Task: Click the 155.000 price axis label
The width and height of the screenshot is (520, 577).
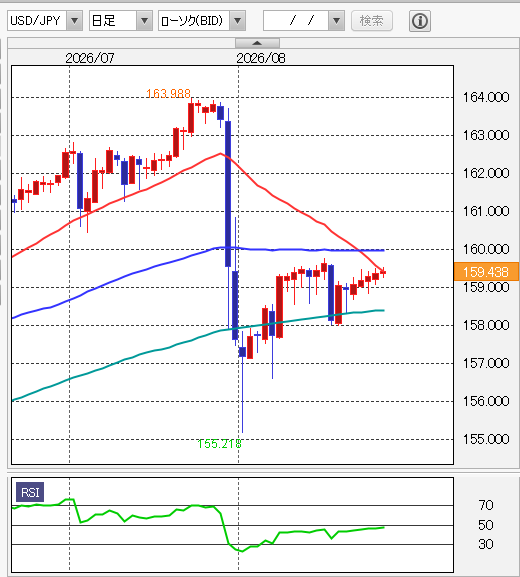Action: click(x=486, y=439)
